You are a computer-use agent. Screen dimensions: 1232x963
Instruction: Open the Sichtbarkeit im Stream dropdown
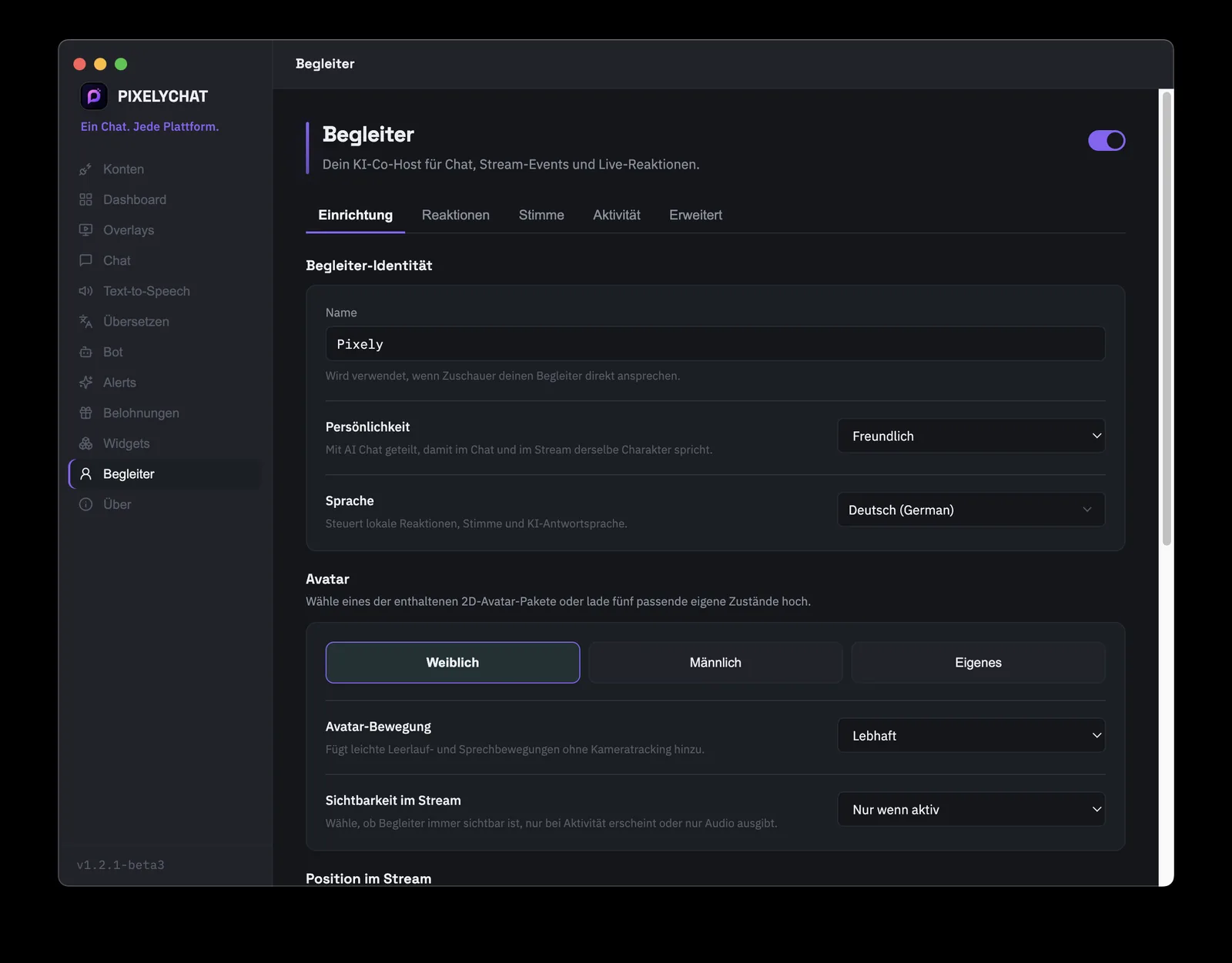[971, 809]
